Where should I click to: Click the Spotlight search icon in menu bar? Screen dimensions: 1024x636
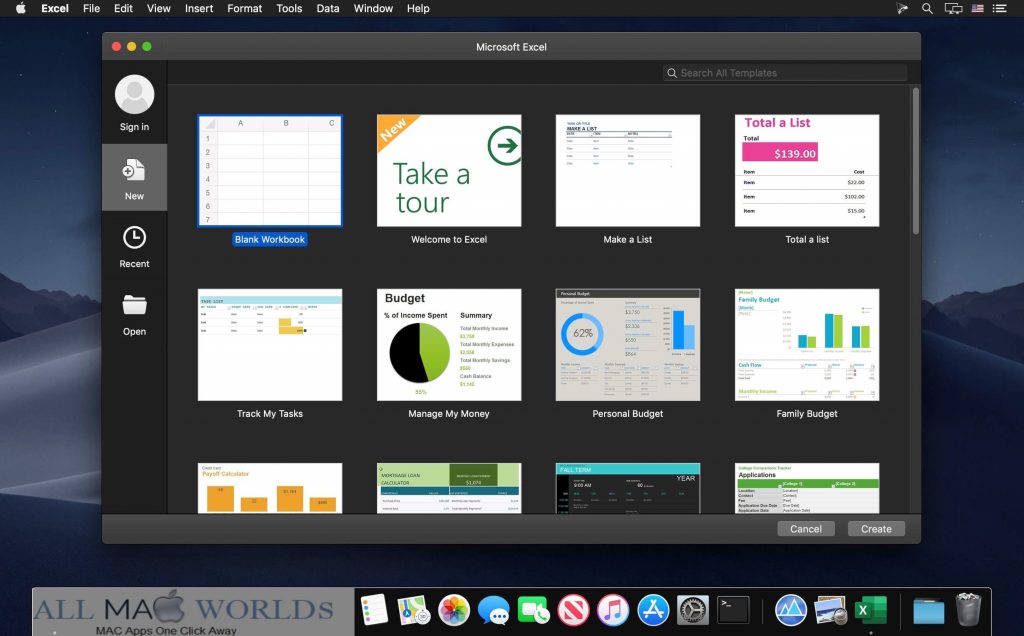pos(927,8)
